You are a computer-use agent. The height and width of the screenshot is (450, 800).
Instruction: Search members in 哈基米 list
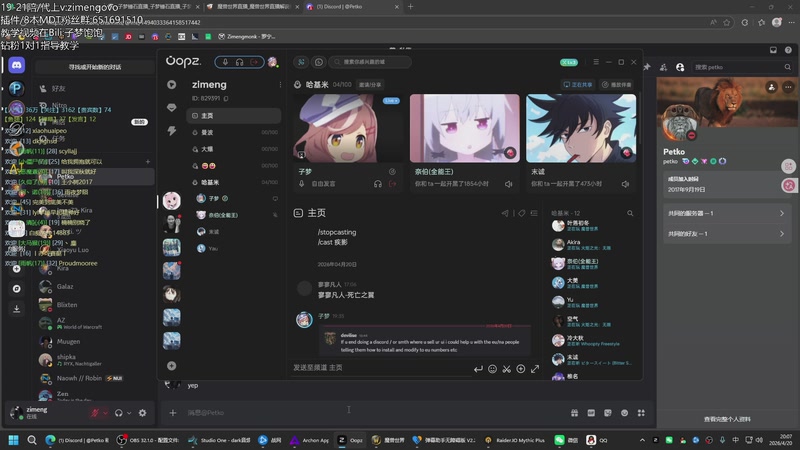(630, 213)
